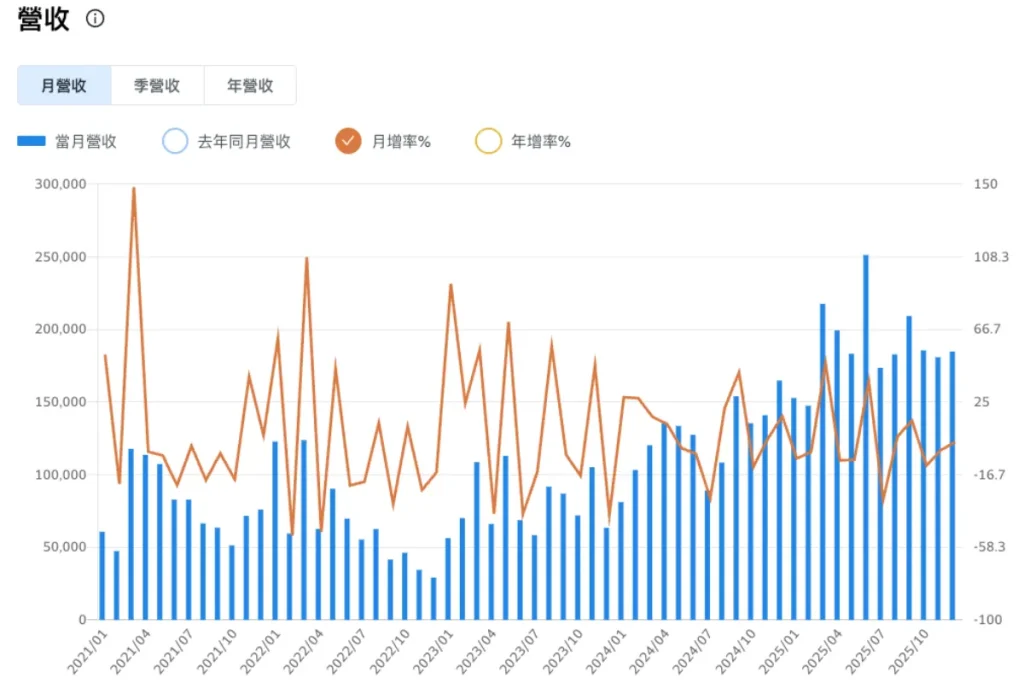This screenshot has width=1024, height=683.
Task: Click the tallest blue bar above 250,000
Action: click(866, 437)
